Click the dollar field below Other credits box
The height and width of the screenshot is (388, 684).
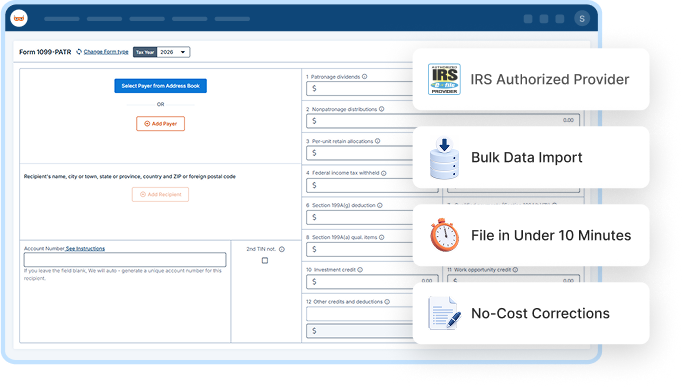[359, 331]
